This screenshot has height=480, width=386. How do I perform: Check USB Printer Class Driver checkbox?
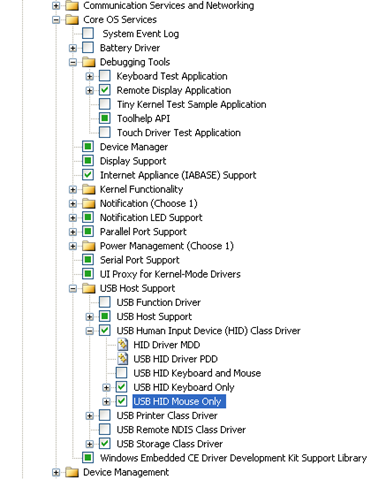coord(105,415)
